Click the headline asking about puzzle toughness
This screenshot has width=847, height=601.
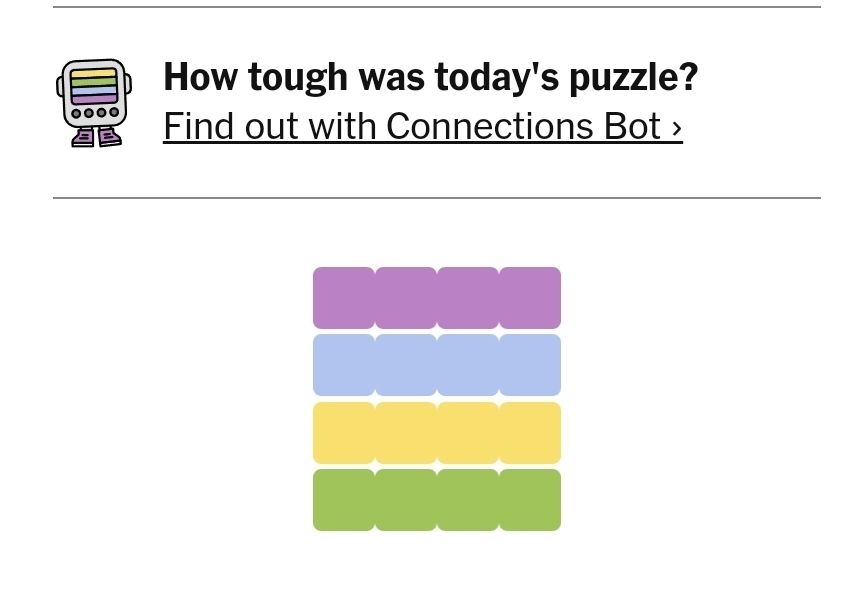432,76
